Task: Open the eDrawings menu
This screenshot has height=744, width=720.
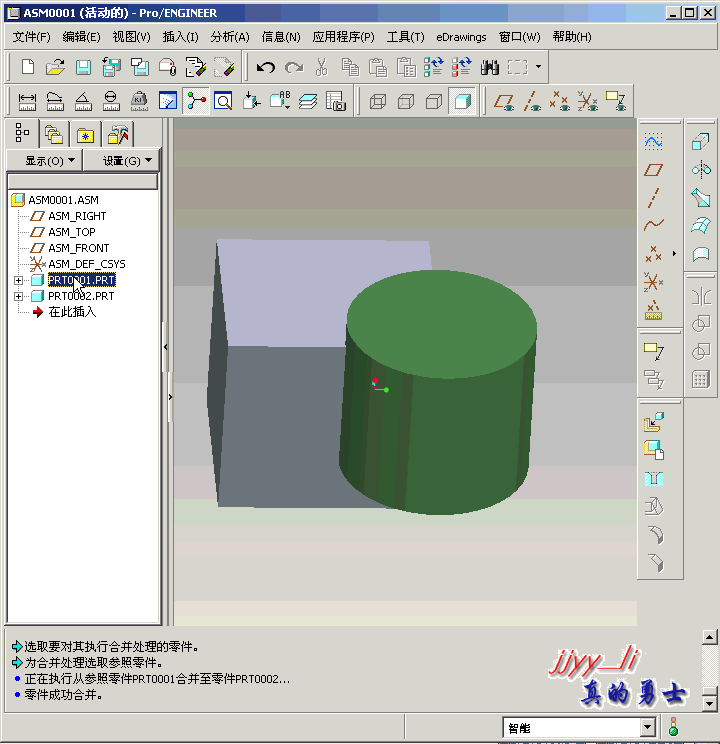Action: click(x=461, y=37)
